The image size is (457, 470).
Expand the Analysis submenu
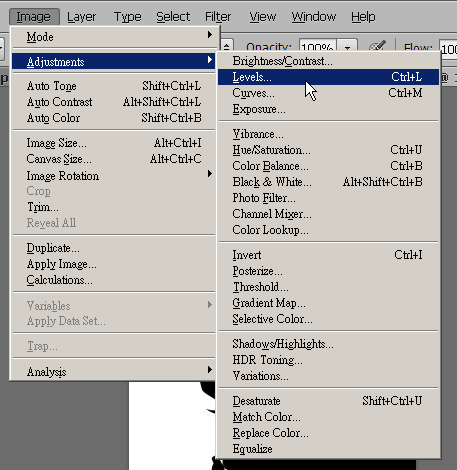114,371
